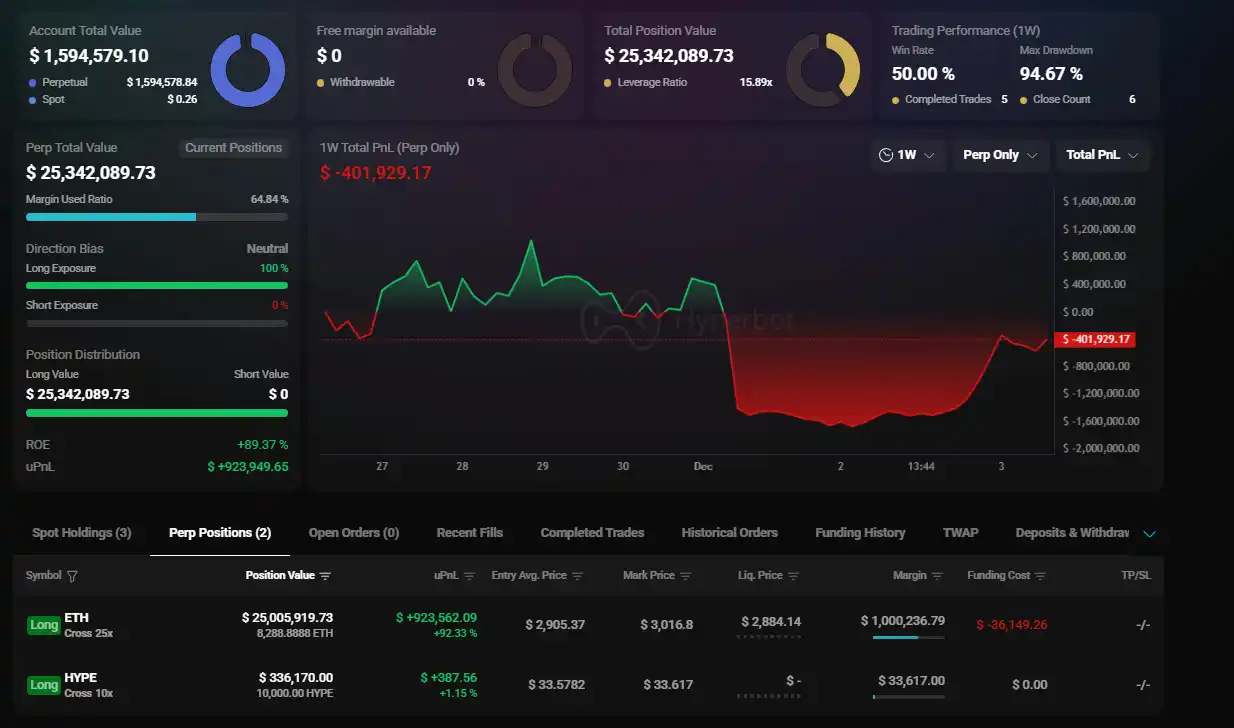Sort by Position Value column icon
The height and width of the screenshot is (728, 1234).
coord(325,576)
